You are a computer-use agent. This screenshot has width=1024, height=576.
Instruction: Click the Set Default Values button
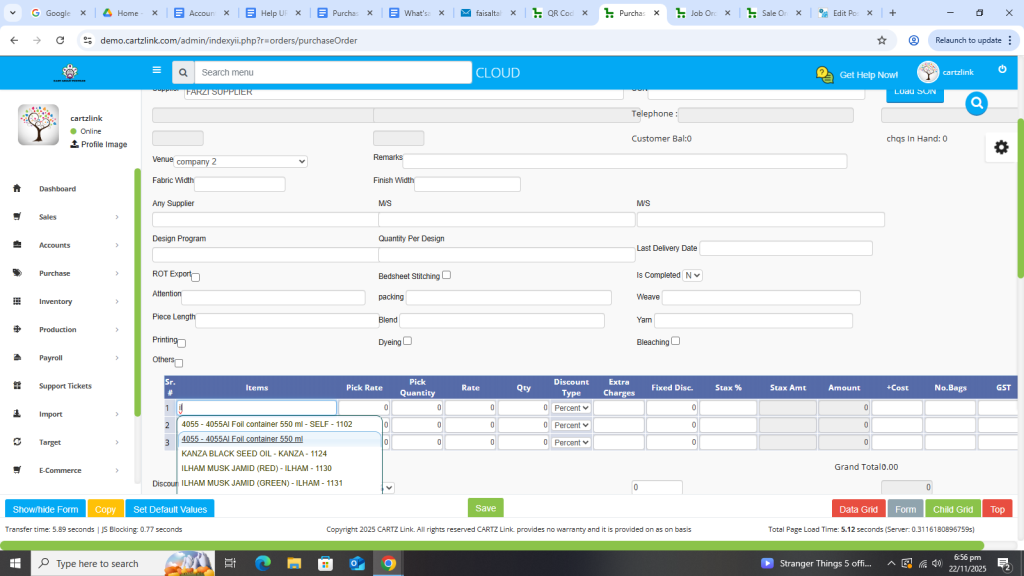click(170, 509)
